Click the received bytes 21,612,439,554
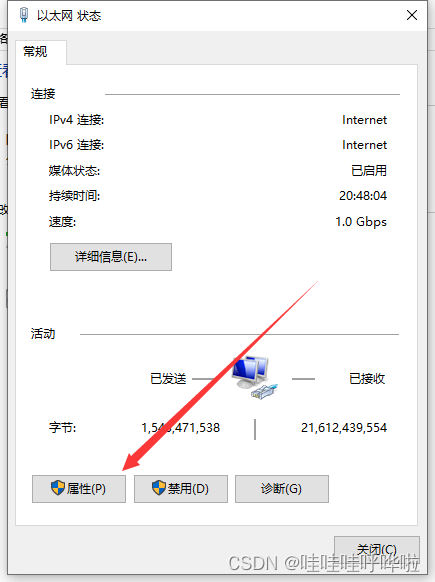The image size is (435, 582). pyautogui.click(x=344, y=428)
